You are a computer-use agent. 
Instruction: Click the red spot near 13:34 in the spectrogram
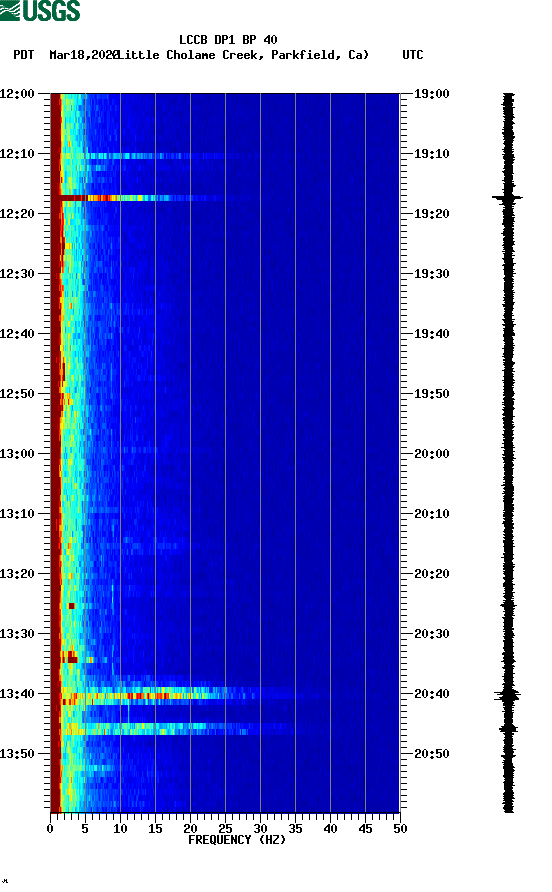[x=72, y=657]
